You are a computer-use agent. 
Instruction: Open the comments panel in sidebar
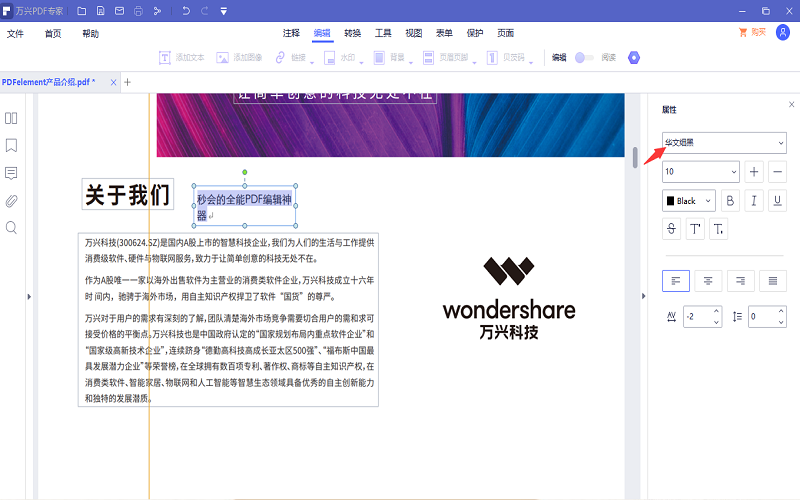pos(12,173)
